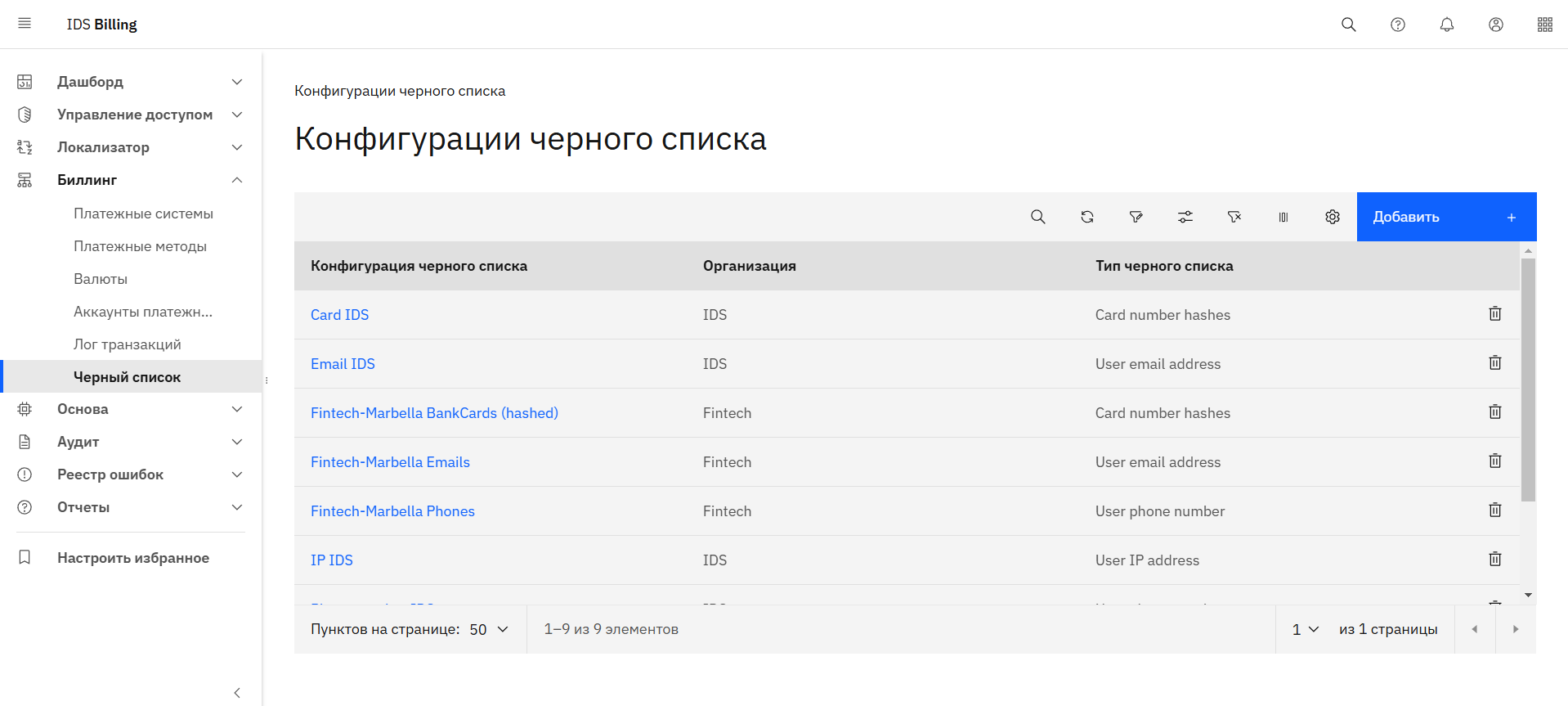Collapse the sidebar with bottom chevron
Image resolution: width=1568 pixels, height=706 pixels.
click(237, 693)
